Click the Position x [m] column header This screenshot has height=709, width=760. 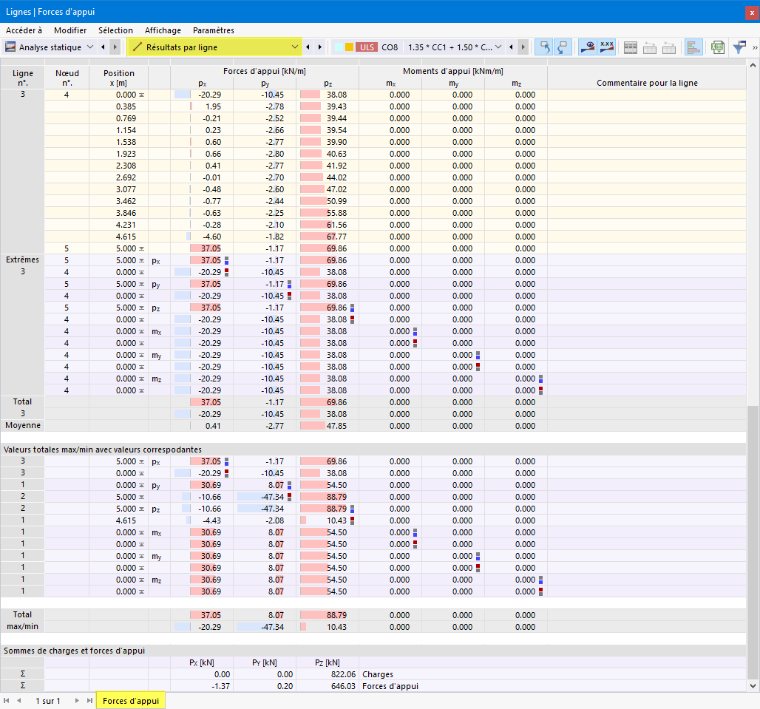(x=119, y=78)
